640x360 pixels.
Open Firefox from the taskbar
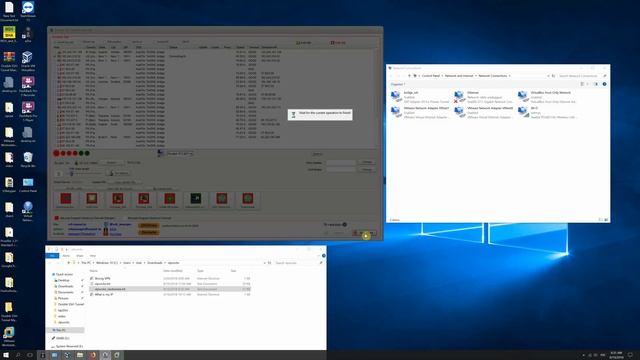pos(93,355)
